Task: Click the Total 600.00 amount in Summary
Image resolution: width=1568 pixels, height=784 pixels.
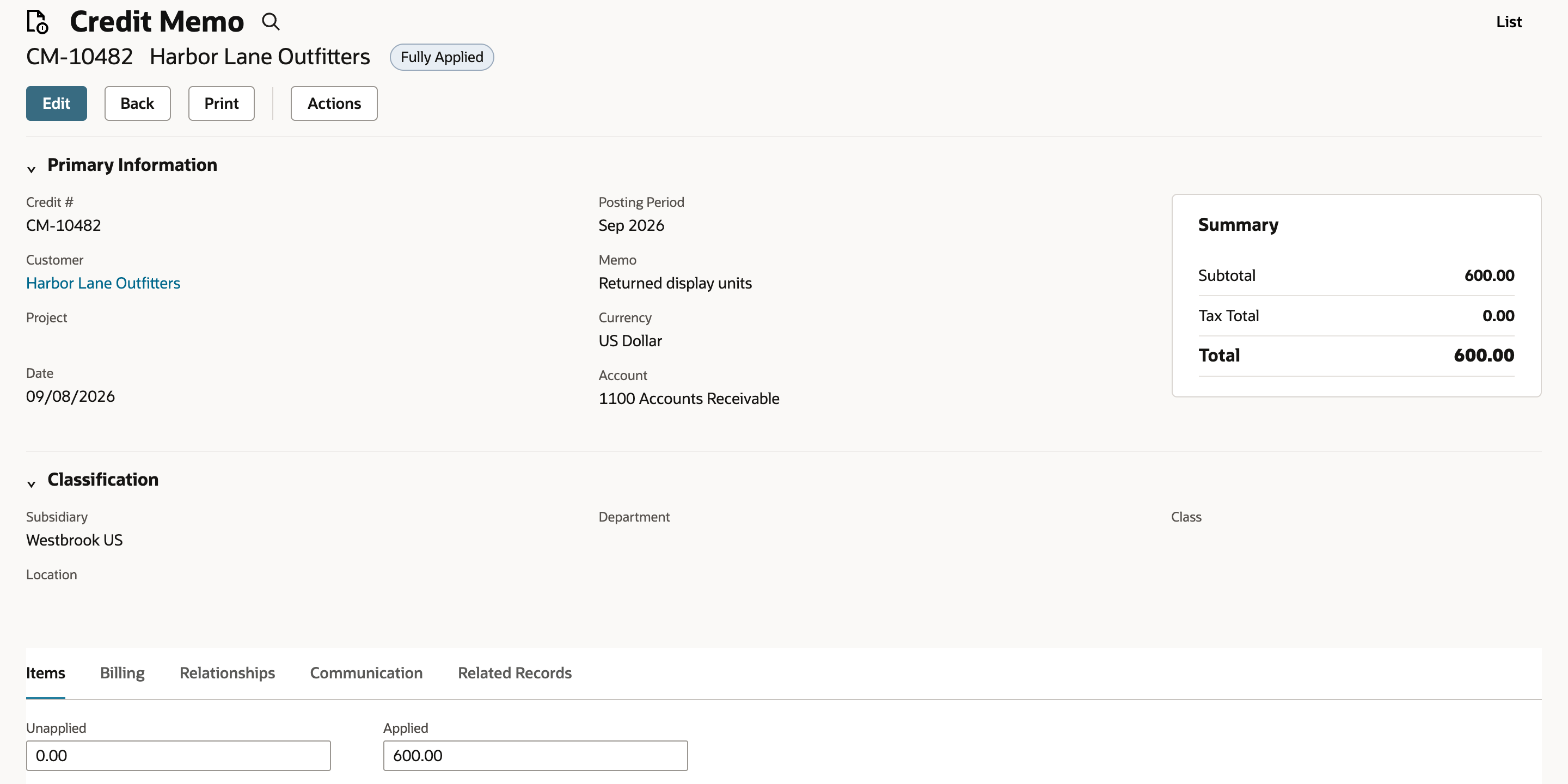Action: pyautogui.click(x=1484, y=355)
